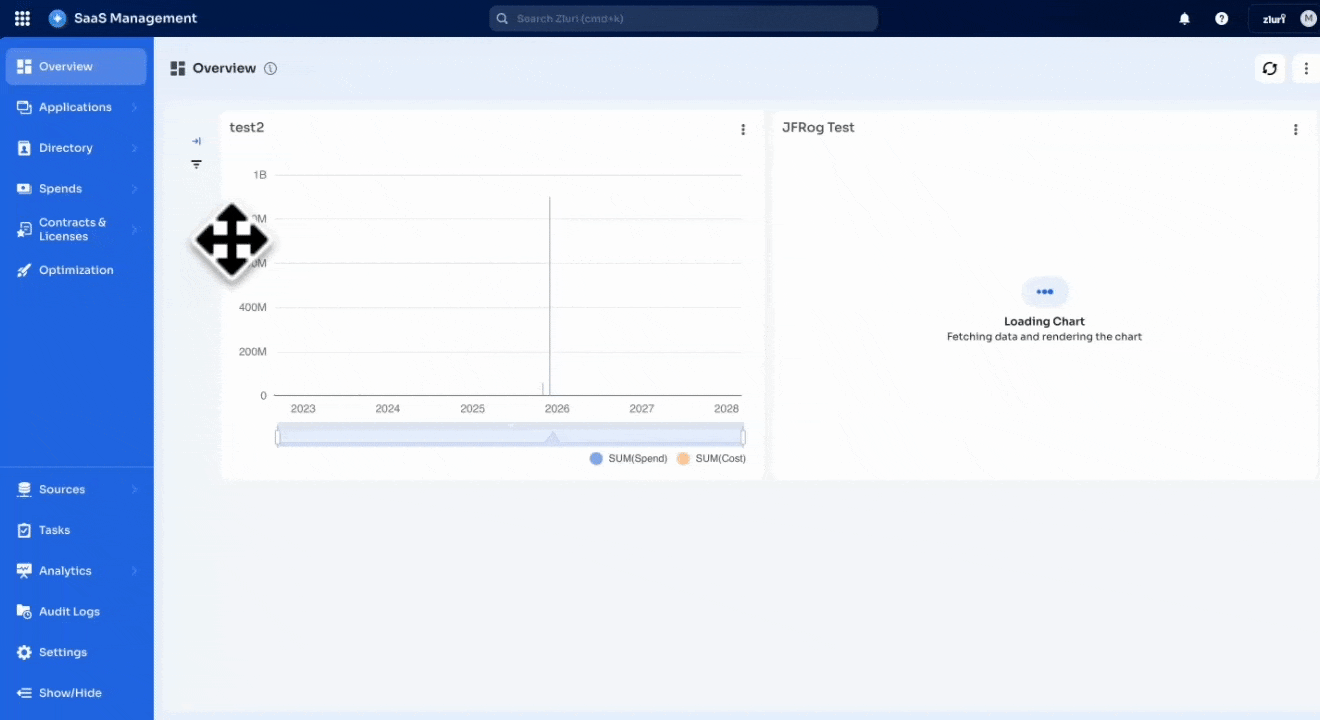Open Sources in sidebar
1320x720 pixels.
[76, 489]
